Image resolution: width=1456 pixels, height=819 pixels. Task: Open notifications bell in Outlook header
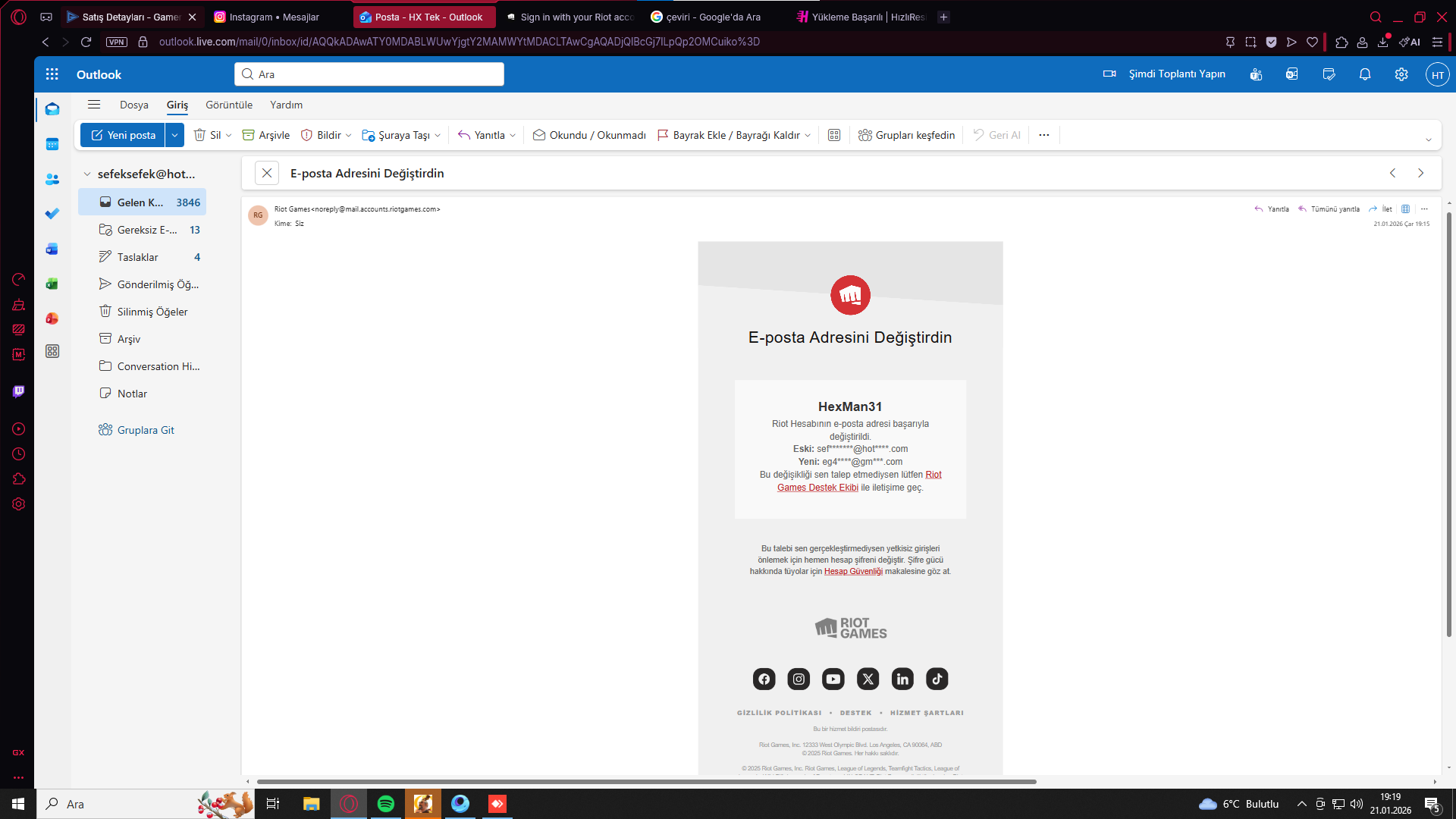tap(1365, 74)
